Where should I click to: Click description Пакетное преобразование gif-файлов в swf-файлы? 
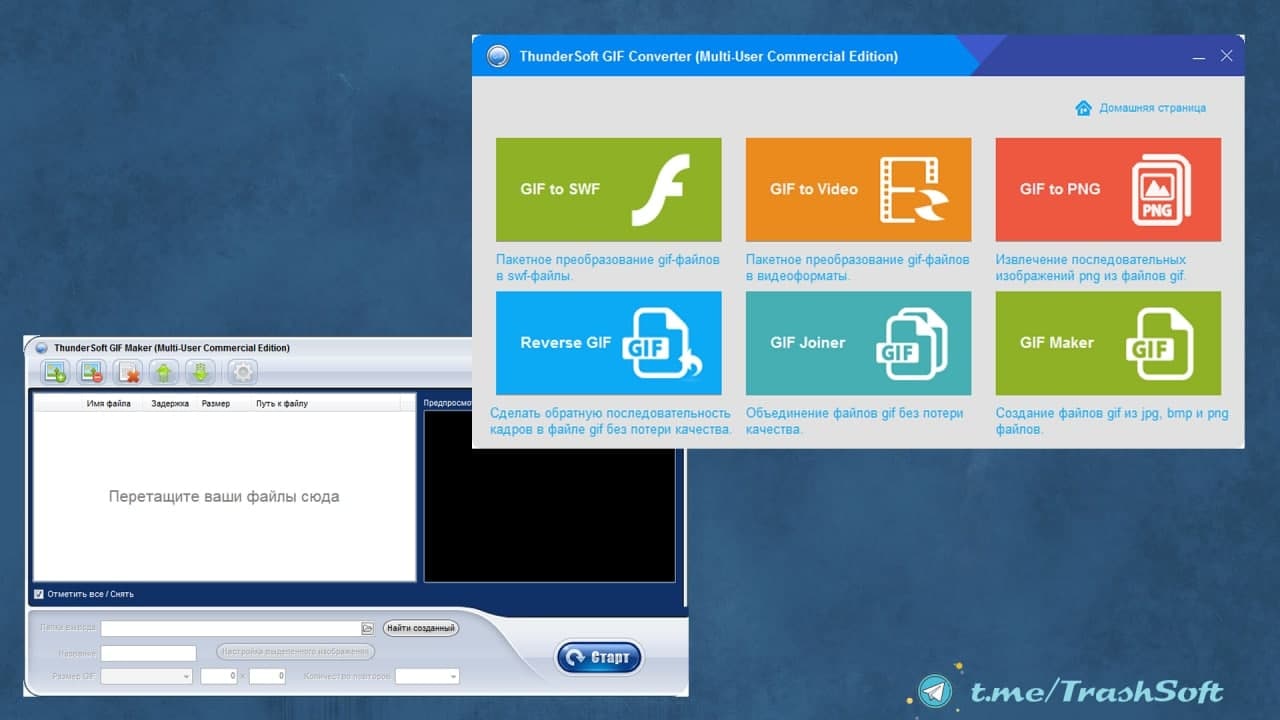point(608,268)
